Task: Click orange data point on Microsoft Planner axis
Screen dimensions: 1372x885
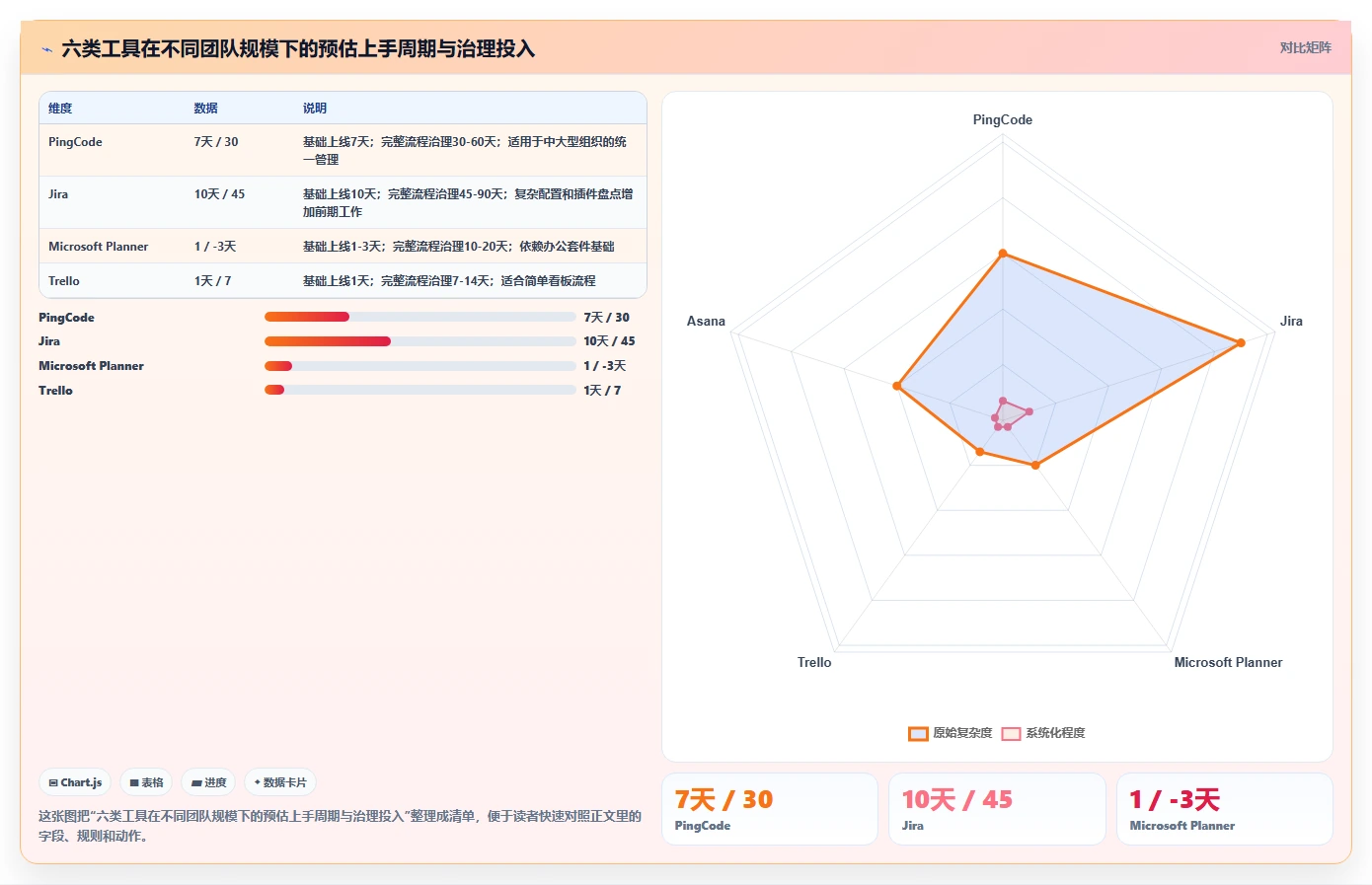Action: [x=1035, y=465]
